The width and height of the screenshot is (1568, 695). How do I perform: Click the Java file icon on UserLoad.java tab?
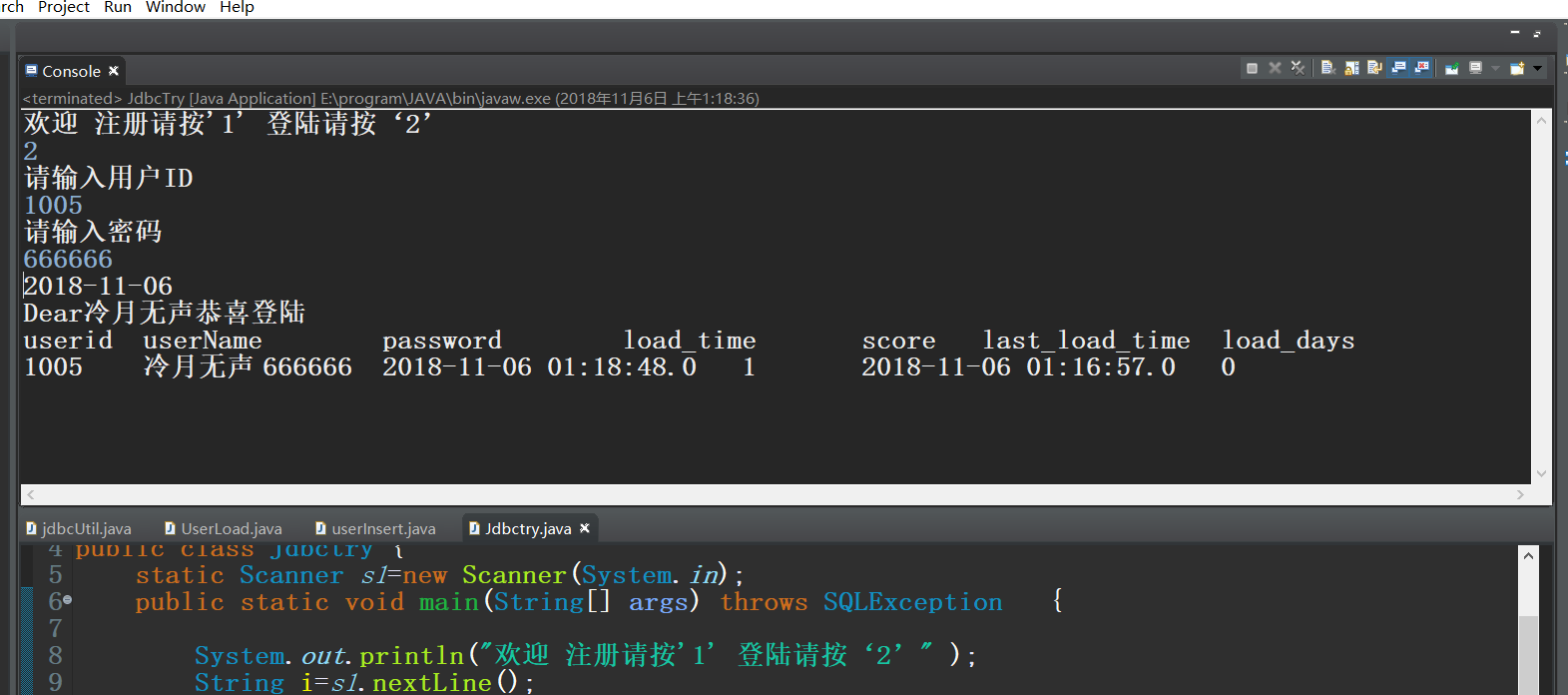point(171,528)
